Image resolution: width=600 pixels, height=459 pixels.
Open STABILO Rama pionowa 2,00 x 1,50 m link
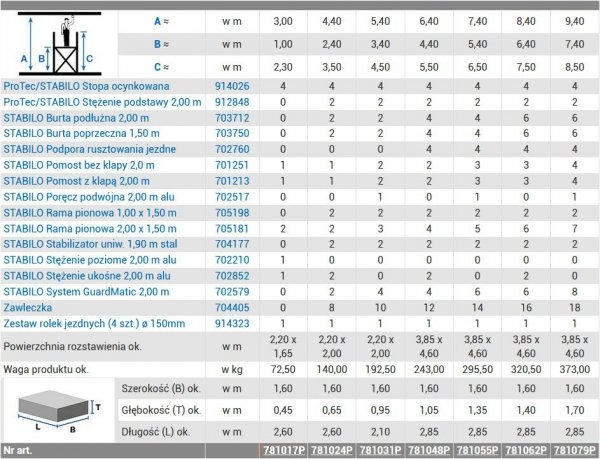(x=90, y=229)
